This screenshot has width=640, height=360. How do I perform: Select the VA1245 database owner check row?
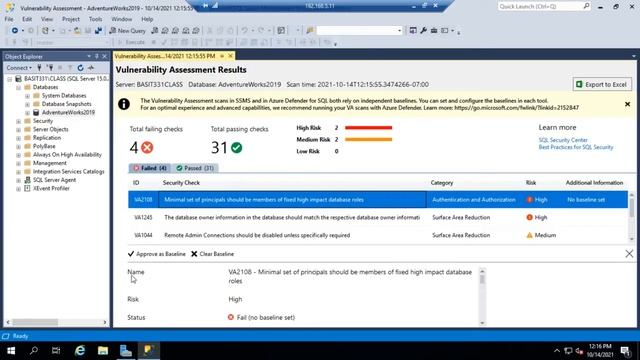coord(378,218)
